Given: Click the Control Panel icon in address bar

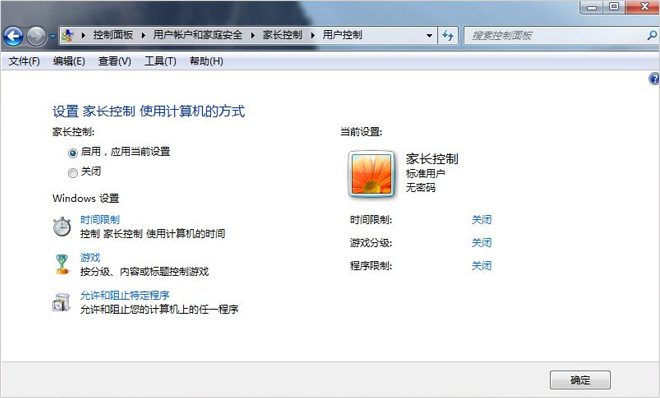Looking at the screenshot, I should (67, 35).
